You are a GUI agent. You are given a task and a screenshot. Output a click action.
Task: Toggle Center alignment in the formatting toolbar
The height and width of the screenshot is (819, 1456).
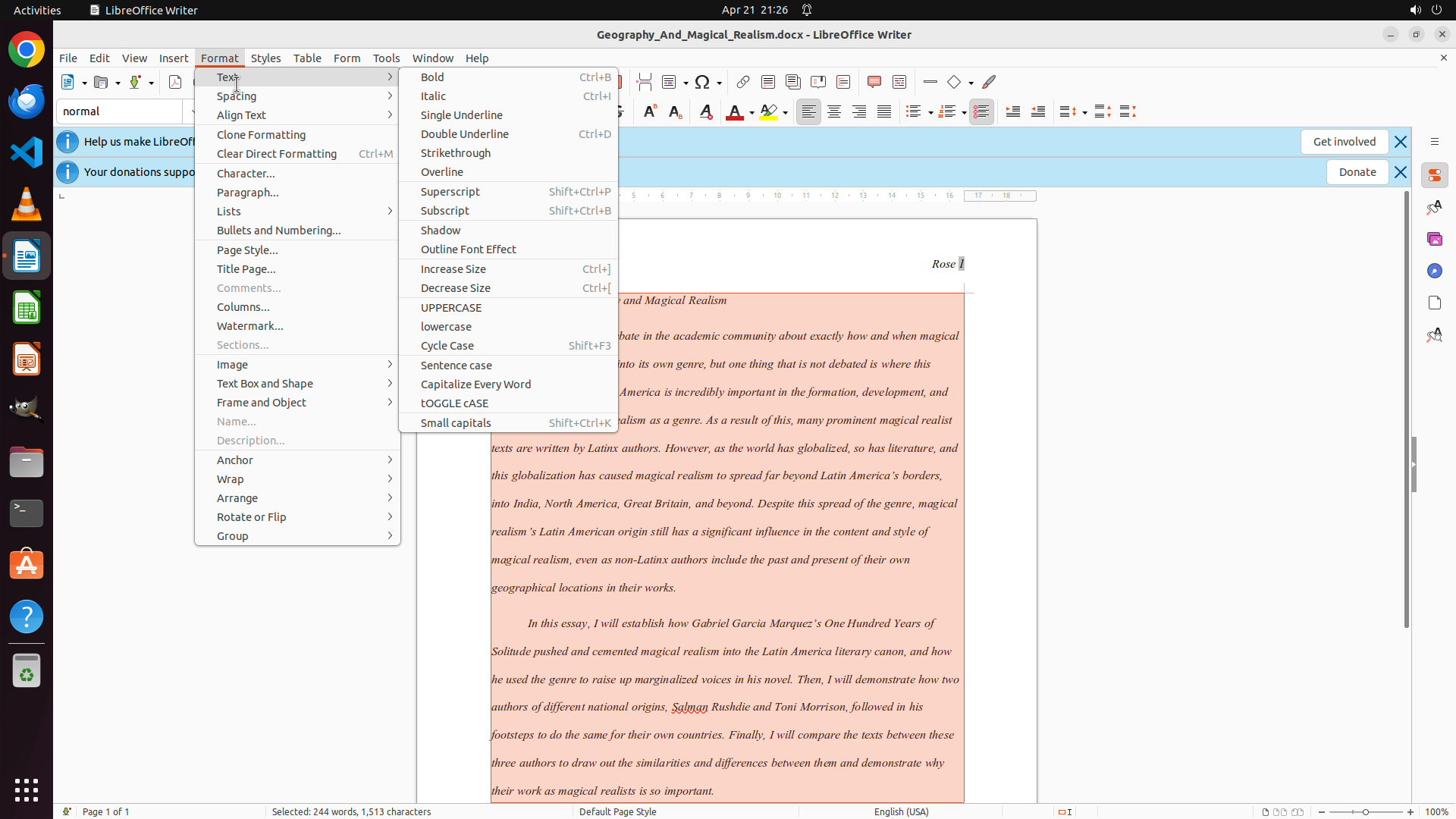(x=833, y=111)
